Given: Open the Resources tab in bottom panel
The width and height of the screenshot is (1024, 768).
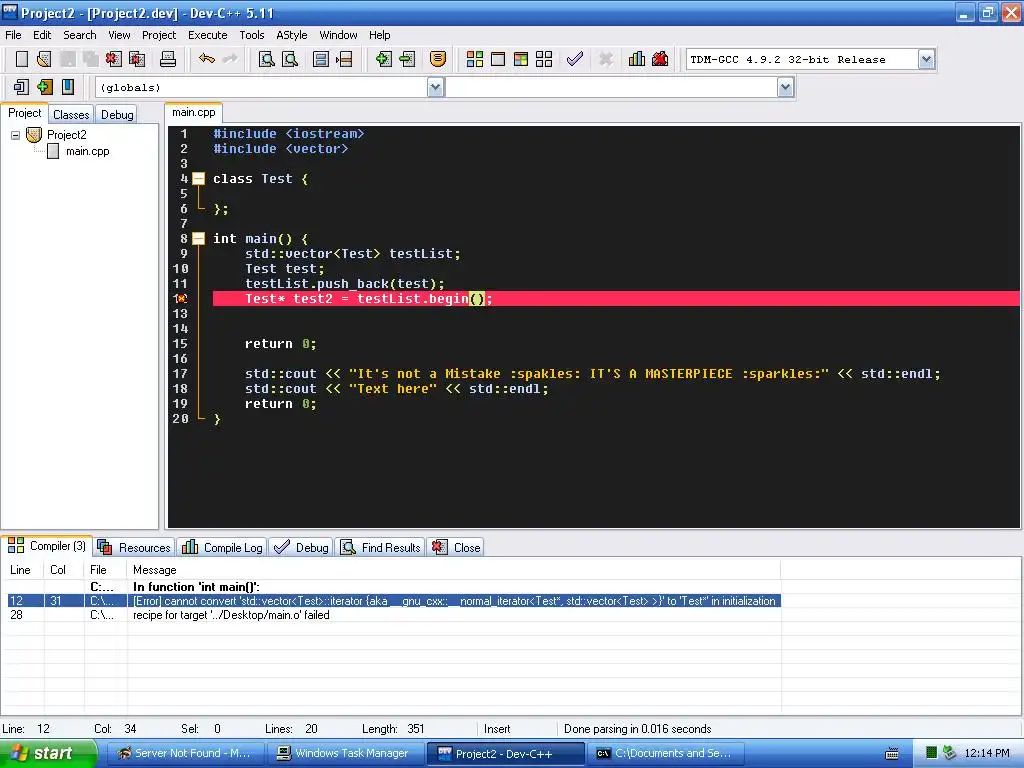Looking at the screenshot, I should coord(135,547).
